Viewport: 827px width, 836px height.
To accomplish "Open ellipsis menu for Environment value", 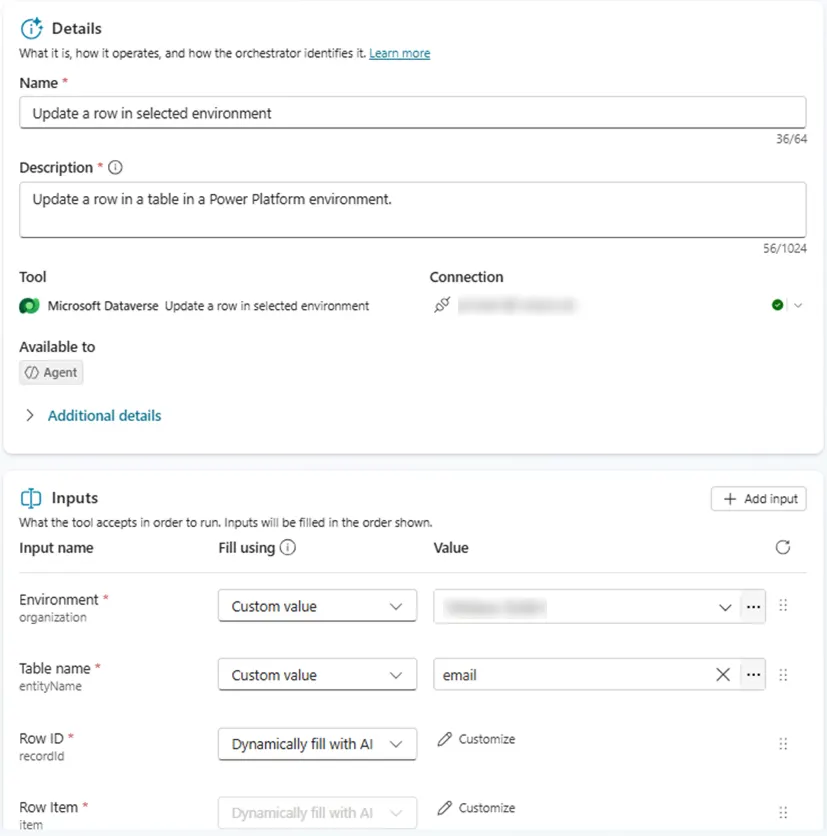I will [754, 607].
